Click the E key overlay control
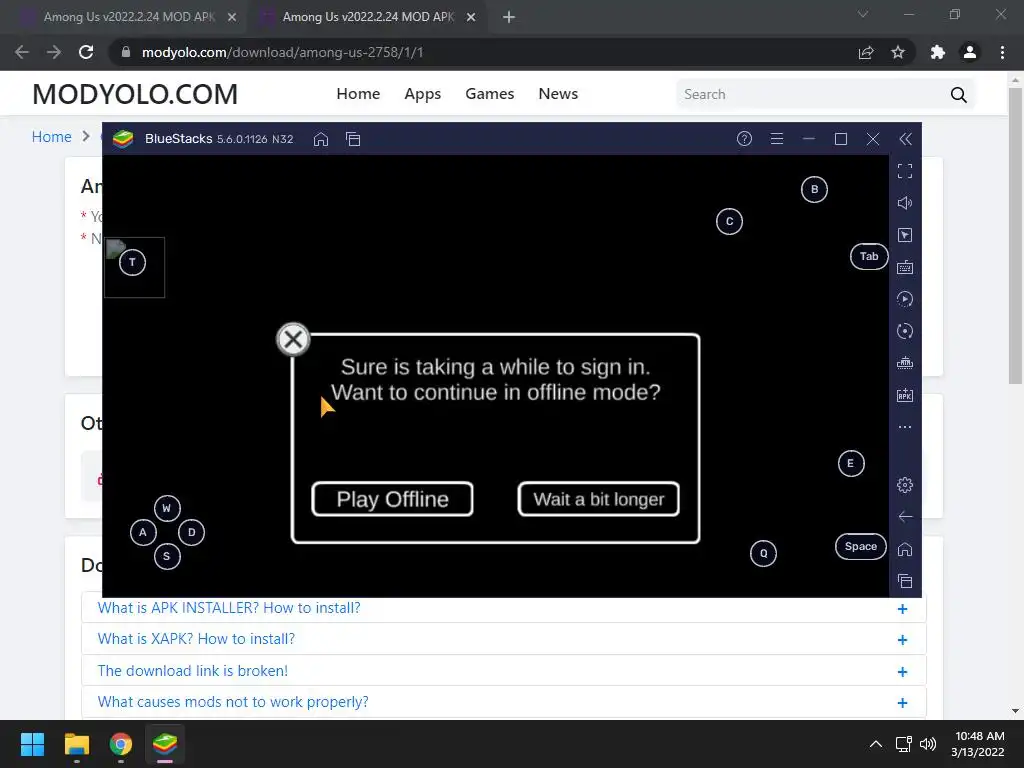The image size is (1024, 768). pos(851,464)
